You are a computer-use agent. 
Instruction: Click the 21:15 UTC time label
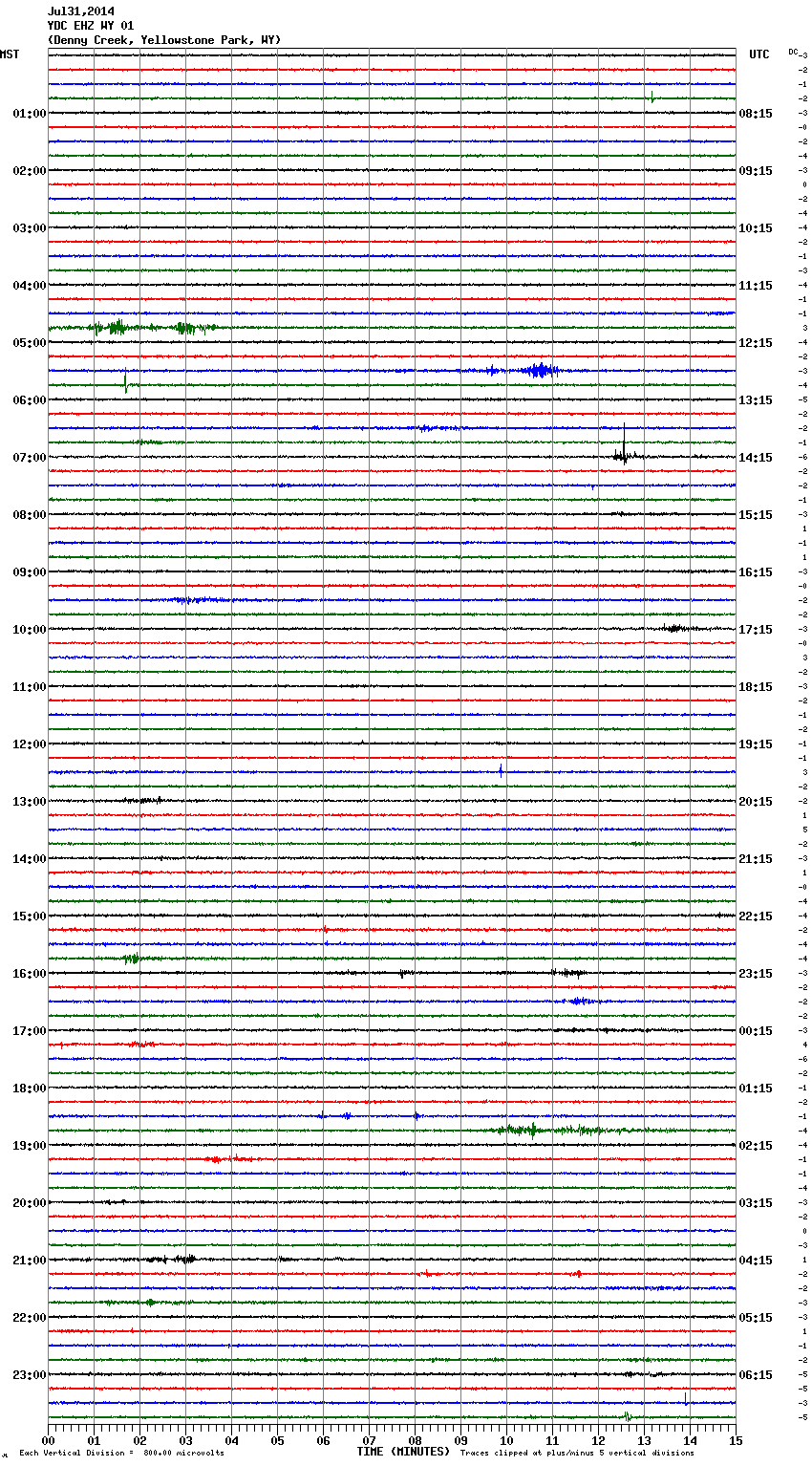(756, 859)
